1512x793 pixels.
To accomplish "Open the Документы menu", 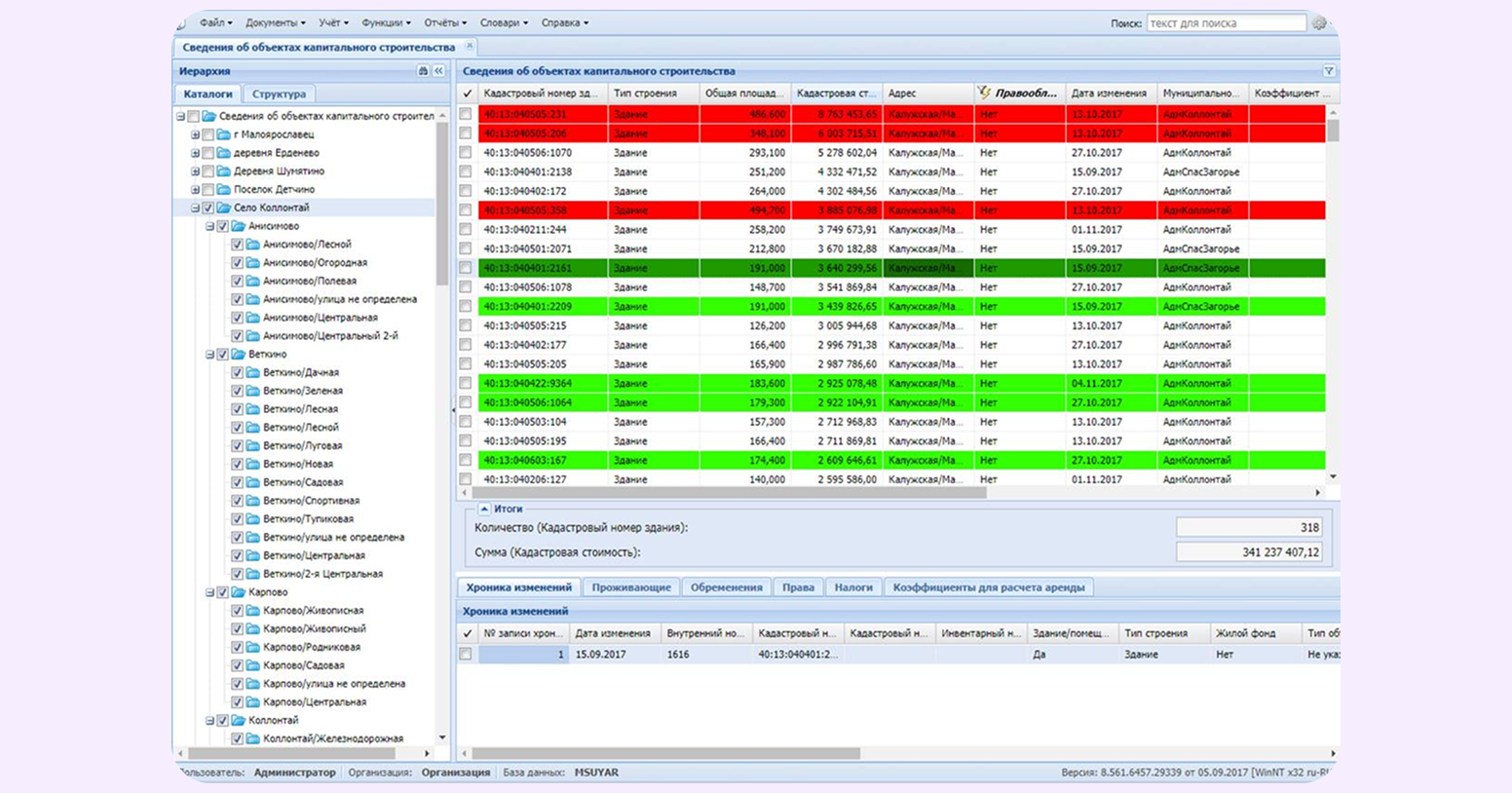I will [276, 22].
